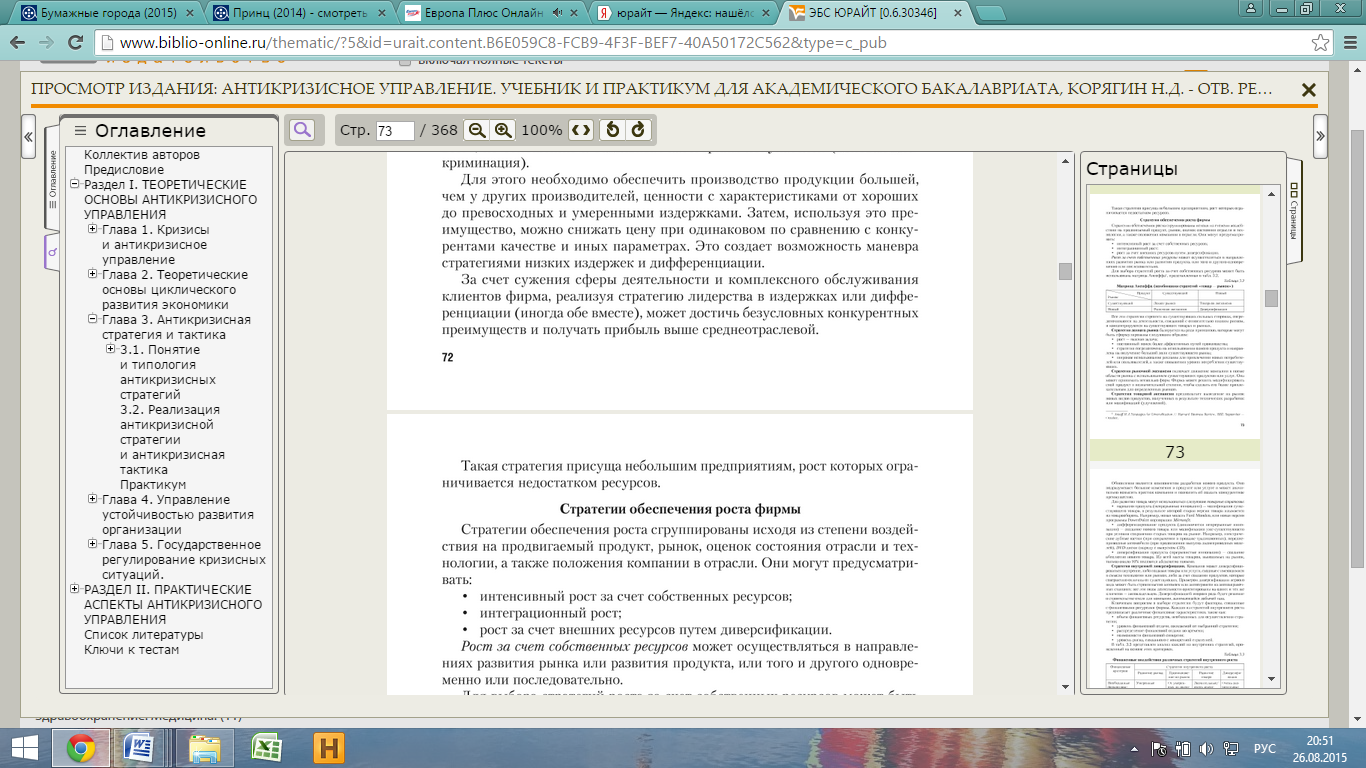The width and height of the screenshot is (1366, 768).
Task: Open Windows Start menu
Action: [24, 748]
